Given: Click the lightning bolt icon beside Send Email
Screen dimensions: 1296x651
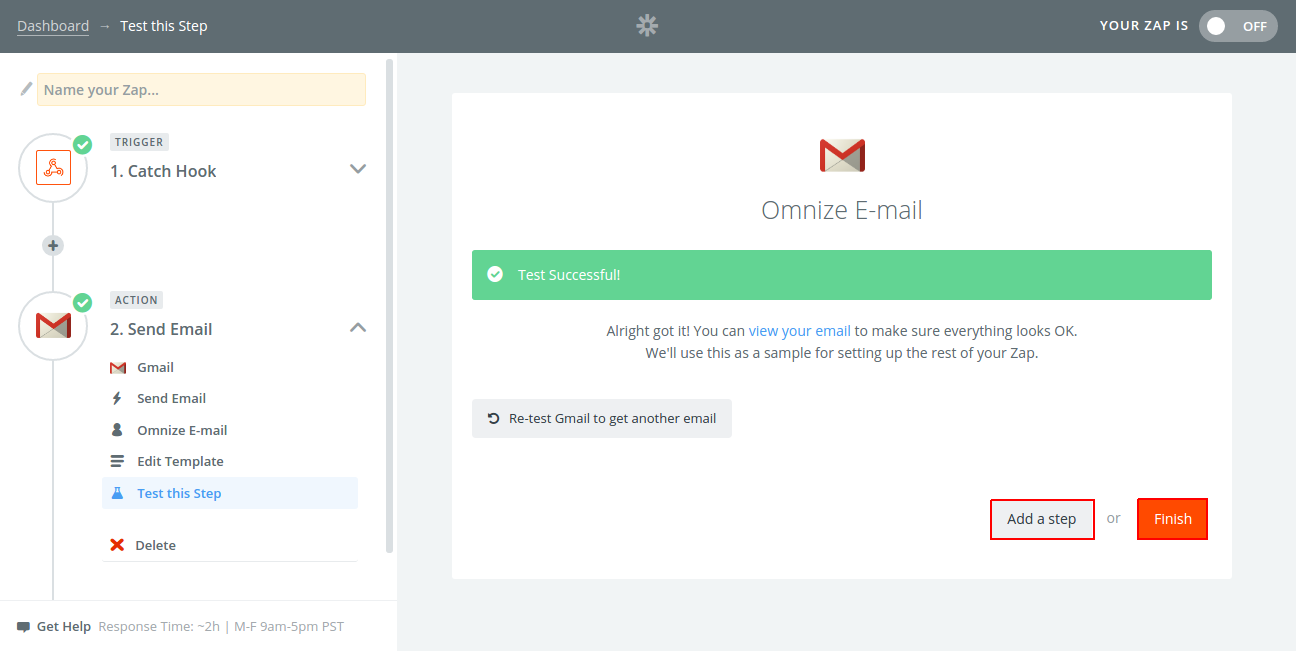Looking at the screenshot, I should point(117,398).
